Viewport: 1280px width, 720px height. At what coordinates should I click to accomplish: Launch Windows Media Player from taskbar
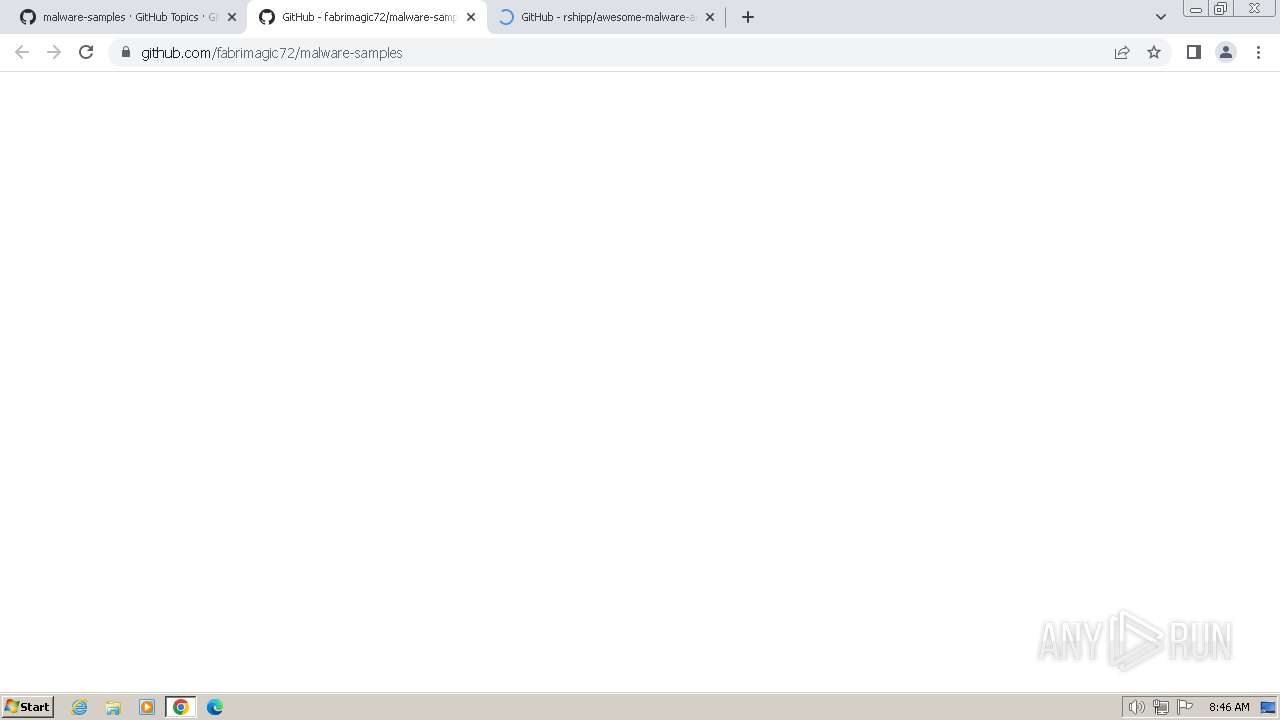(x=147, y=707)
